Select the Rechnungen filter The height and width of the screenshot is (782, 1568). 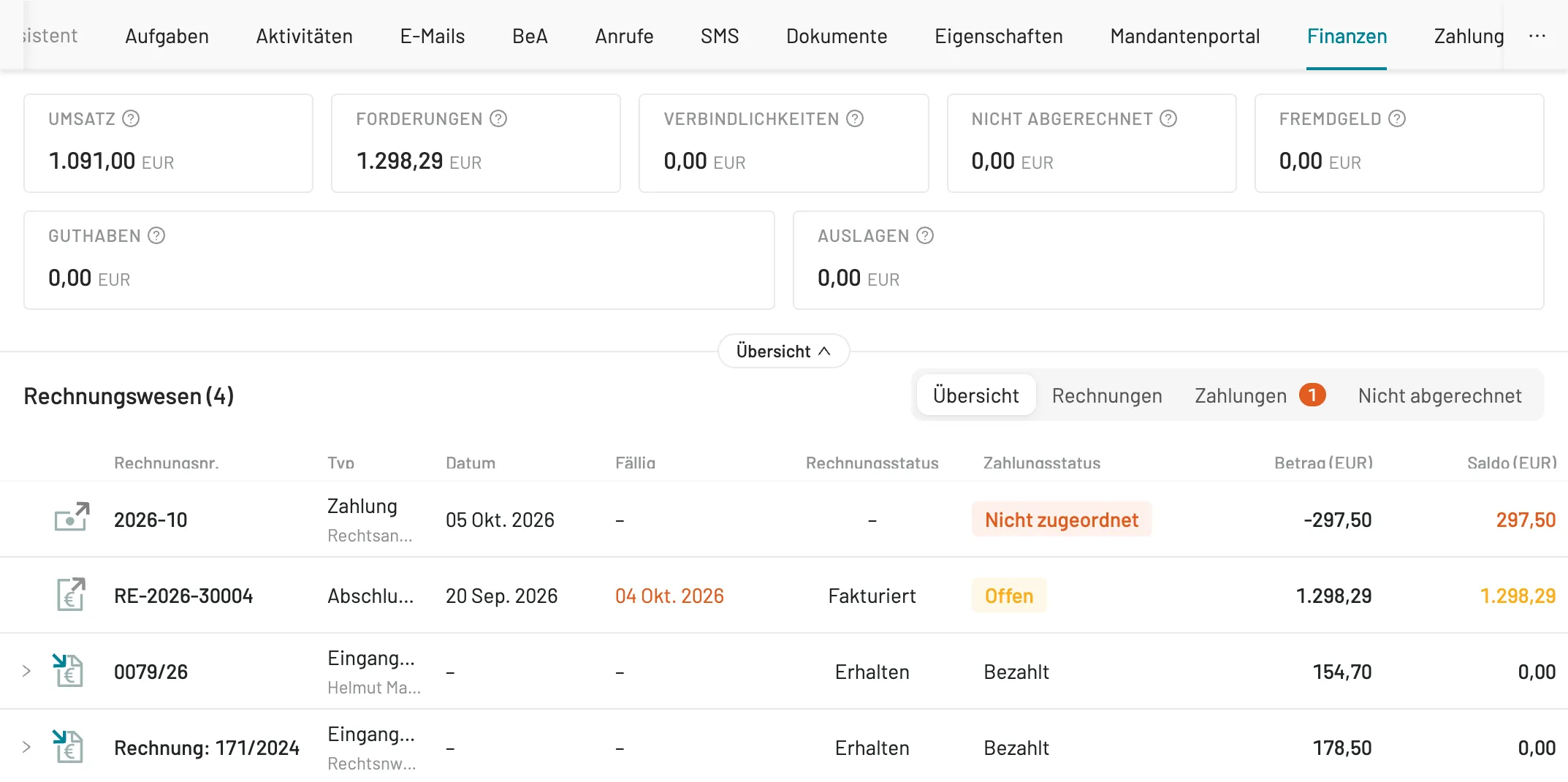point(1107,395)
